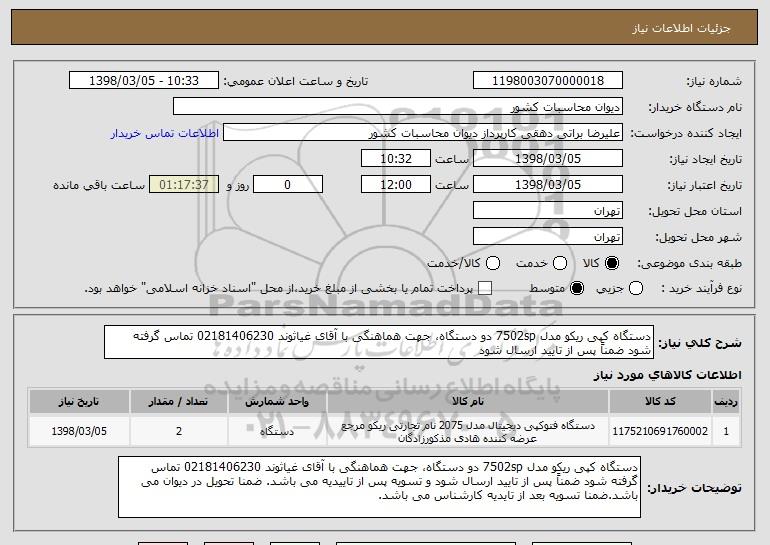This screenshot has height=545, width=770.
Task: Click the request creator field علیرضا براتی دهقی
Action: click(x=423, y=133)
